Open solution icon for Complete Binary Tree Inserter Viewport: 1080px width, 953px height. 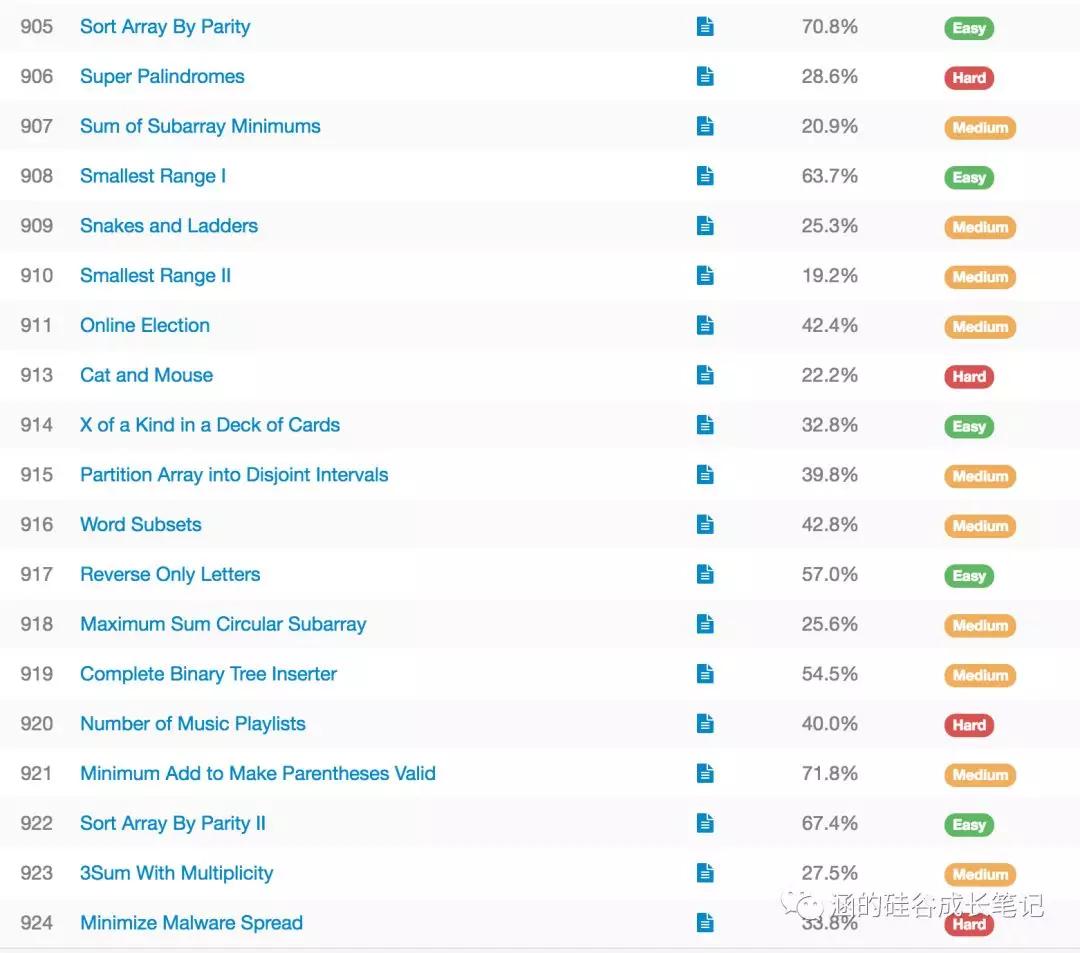[x=705, y=674]
